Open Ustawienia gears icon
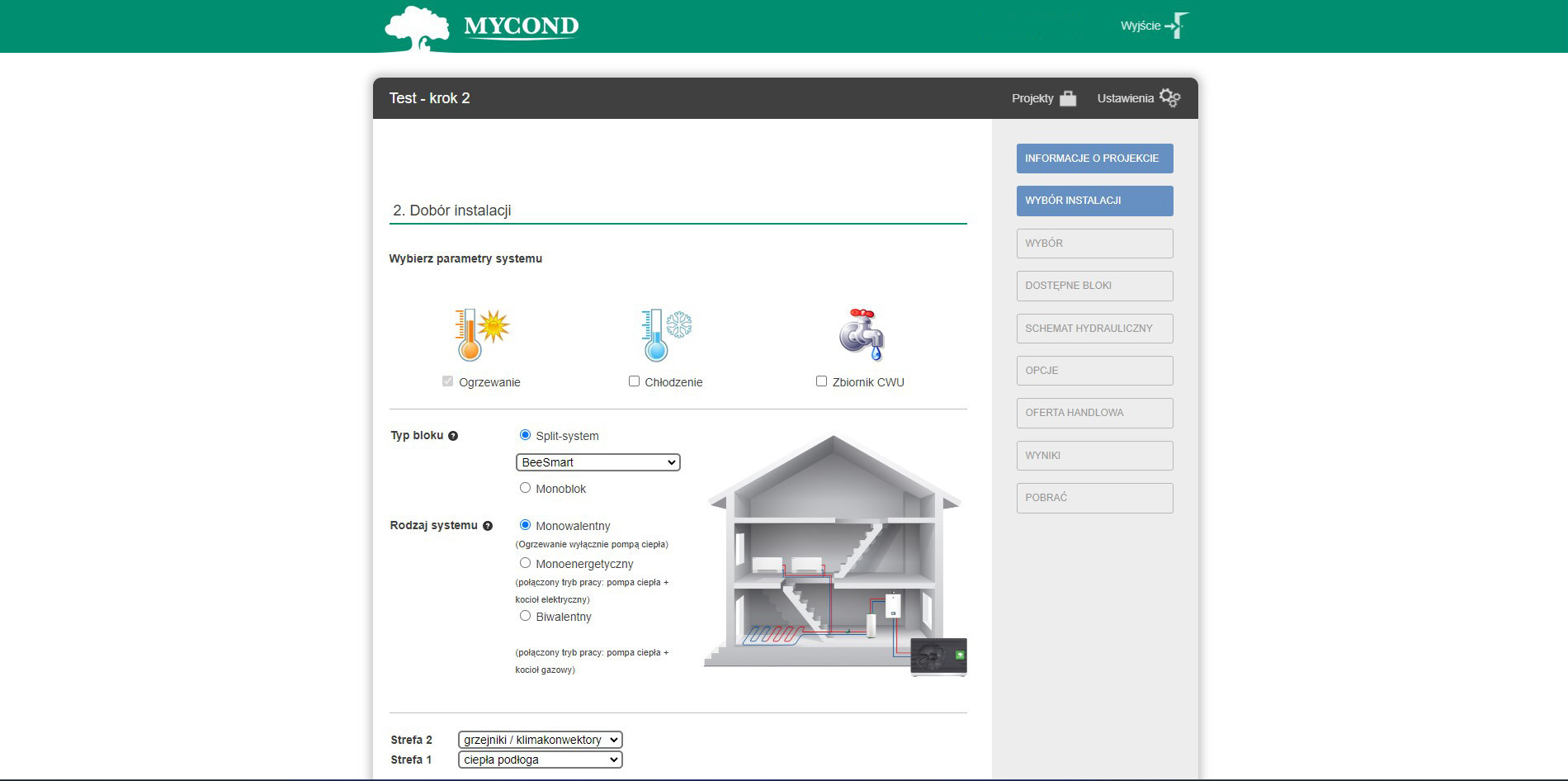 (1169, 98)
